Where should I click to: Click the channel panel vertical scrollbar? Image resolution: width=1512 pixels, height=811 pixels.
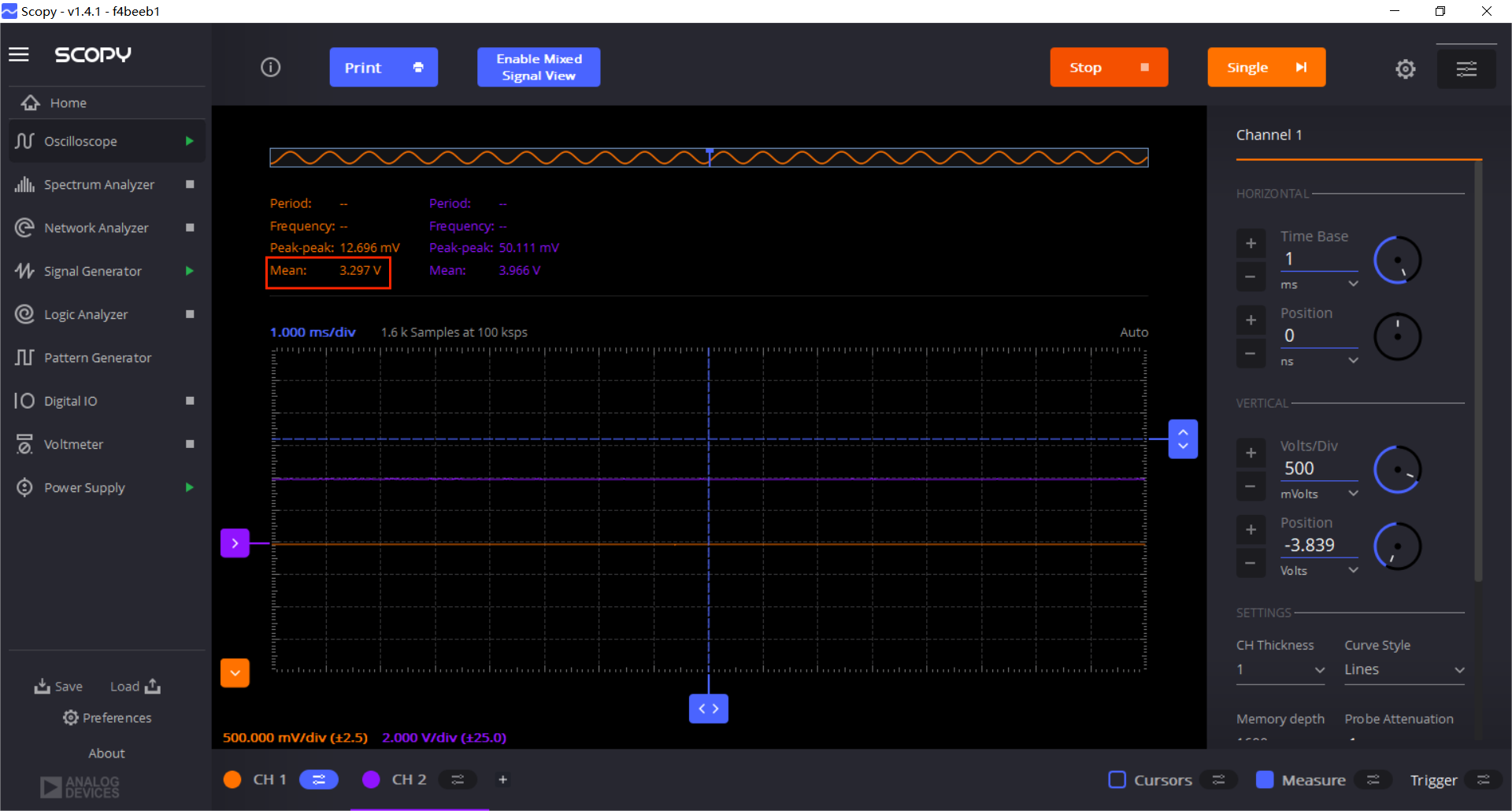(1478, 370)
